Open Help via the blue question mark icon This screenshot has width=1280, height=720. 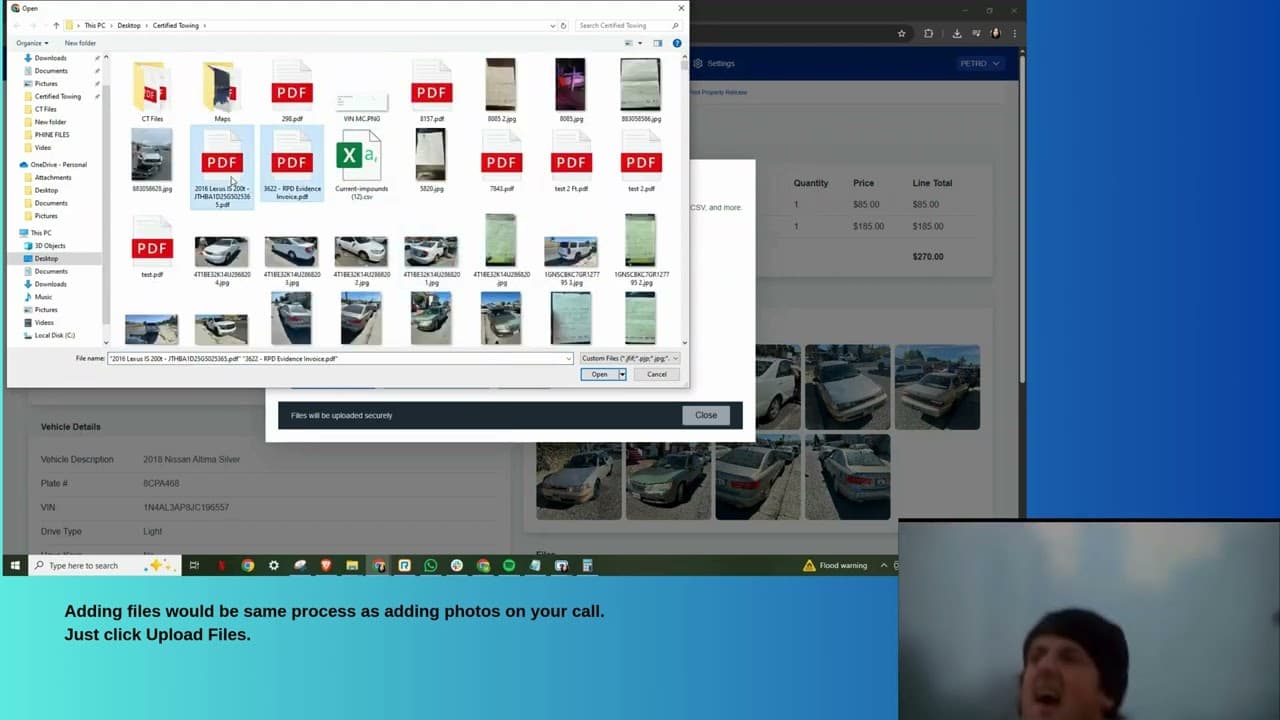click(677, 43)
